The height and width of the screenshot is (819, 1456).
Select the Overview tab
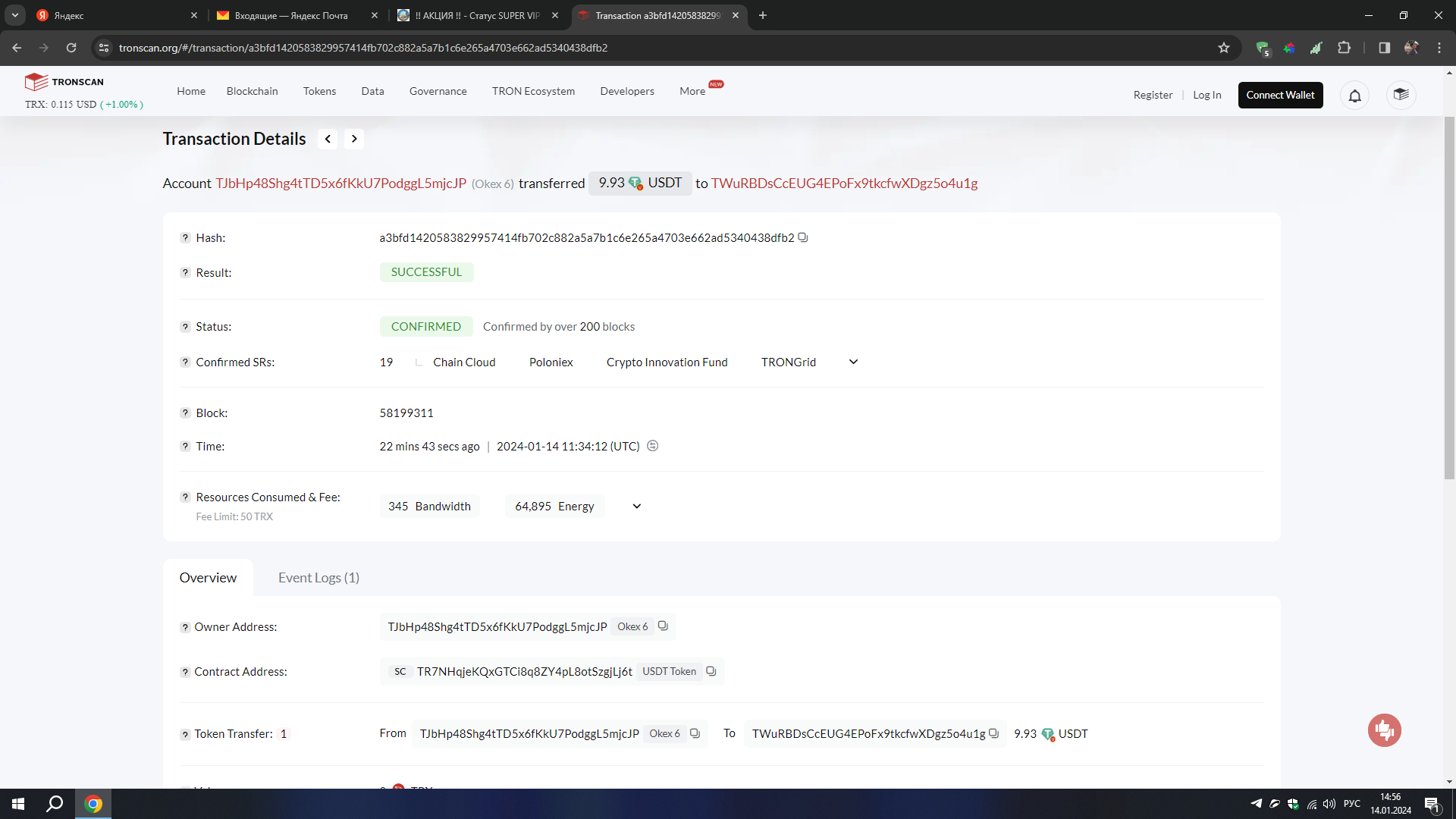[208, 578]
